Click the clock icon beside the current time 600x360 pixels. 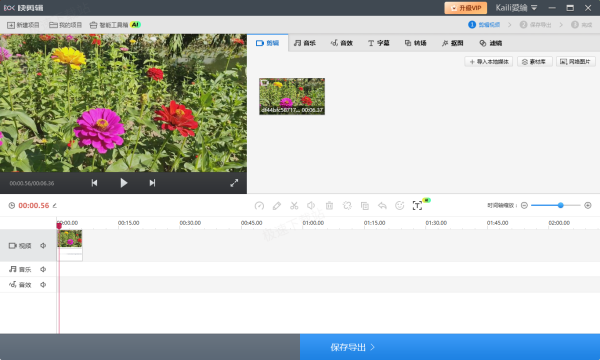coord(12,206)
